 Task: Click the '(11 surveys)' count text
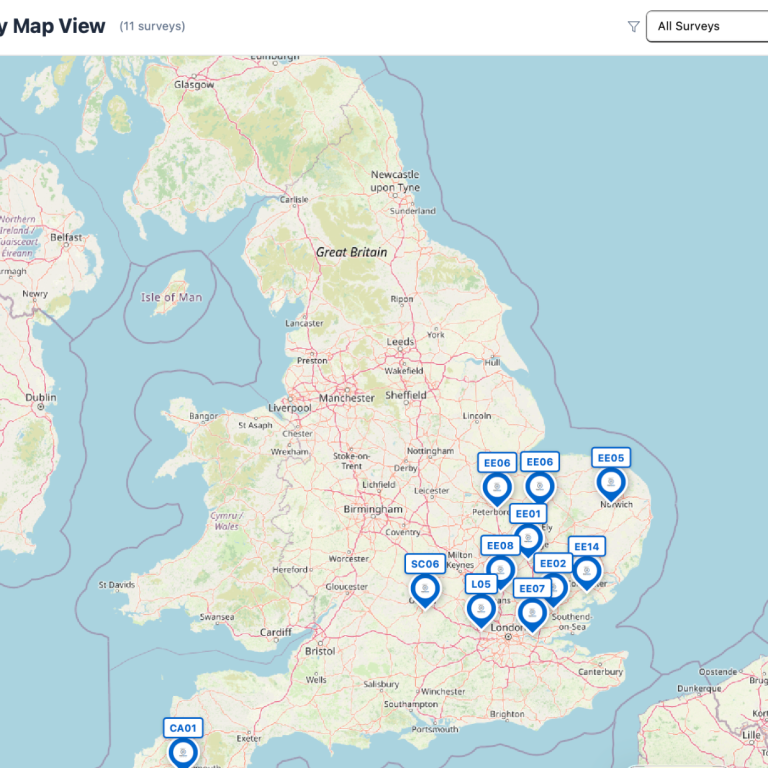coord(152,27)
